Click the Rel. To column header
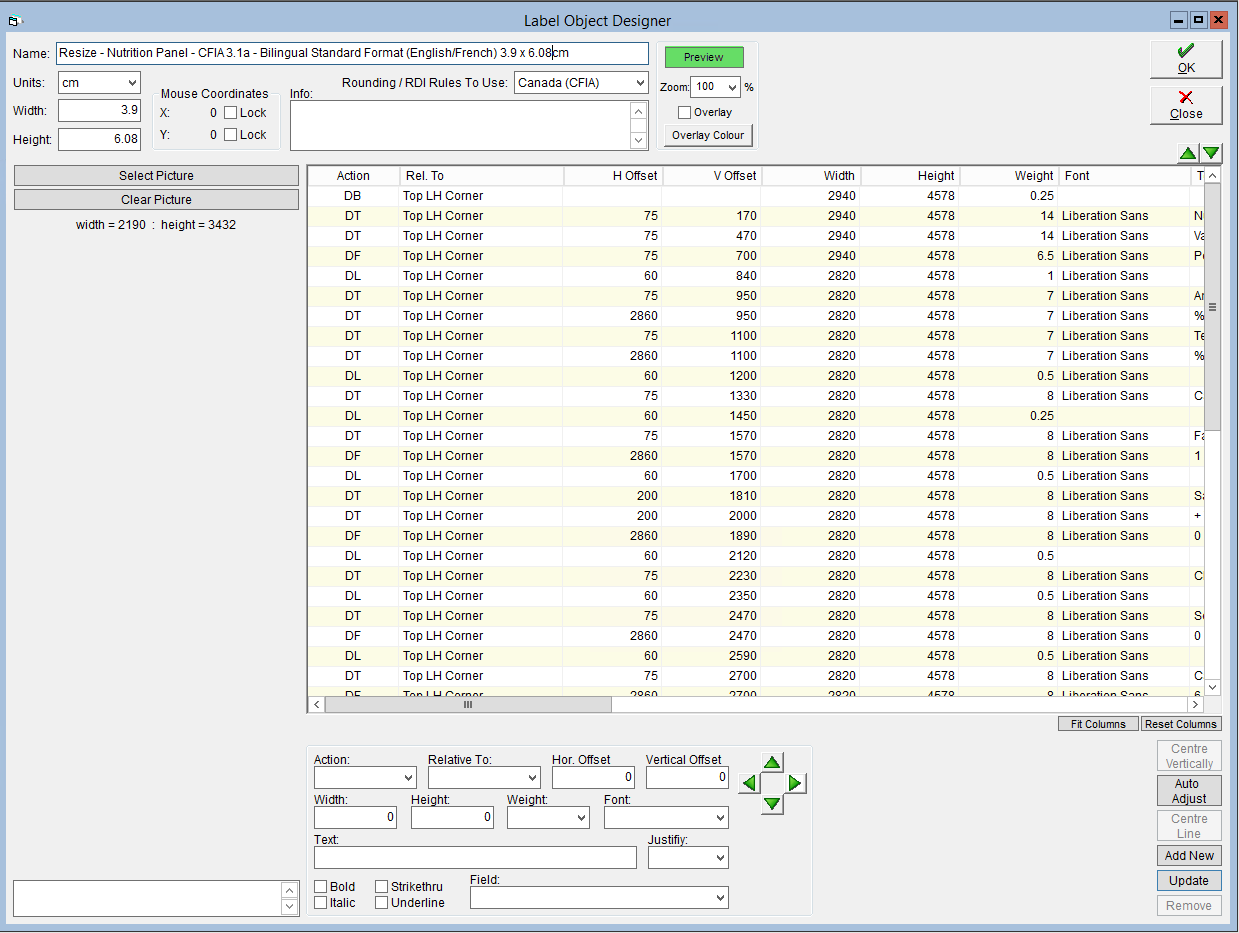 (x=482, y=176)
